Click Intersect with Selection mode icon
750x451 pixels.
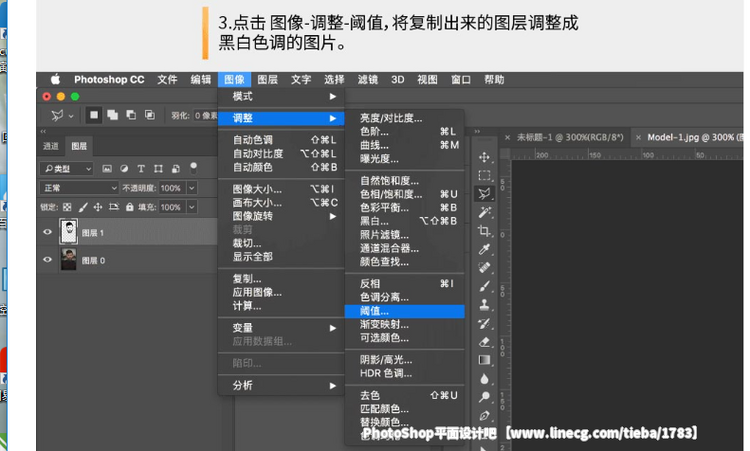tap(150, 115)
